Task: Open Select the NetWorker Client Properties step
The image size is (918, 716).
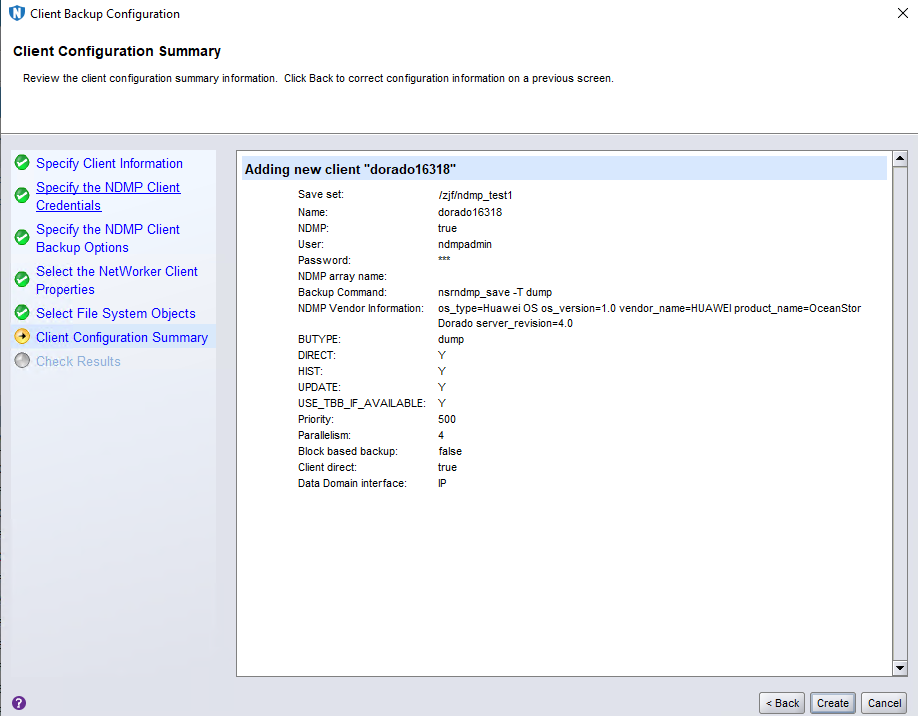Action: (117, 280)
